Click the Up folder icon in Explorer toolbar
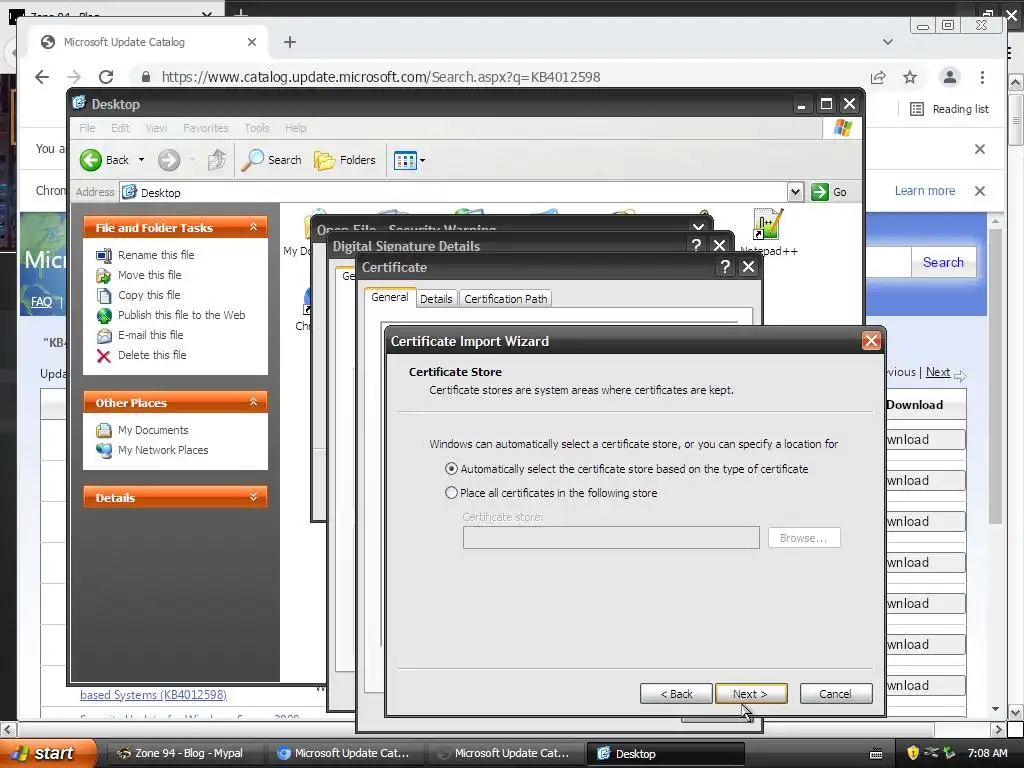The height and width of the screenshot is (768, 1024). [x=217, y=160]
